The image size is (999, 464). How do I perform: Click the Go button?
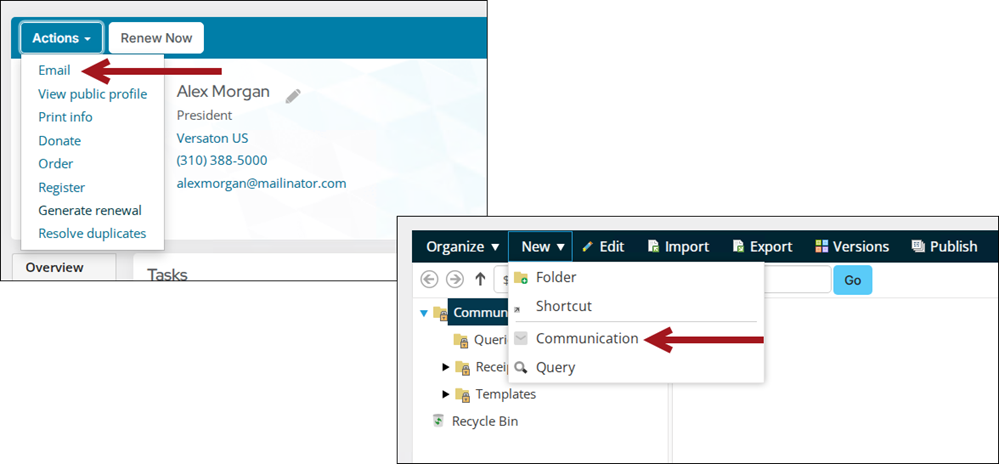coord(852,280)
